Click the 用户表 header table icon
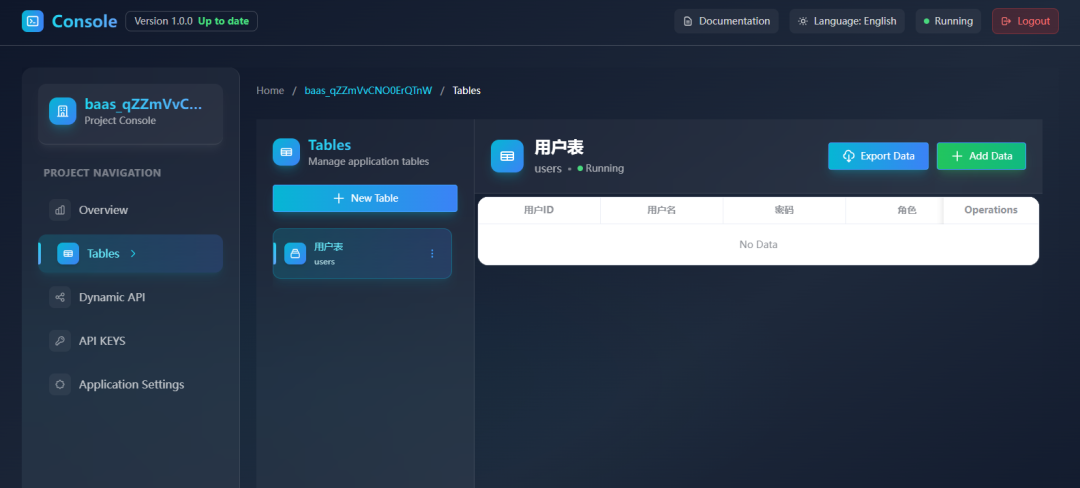 507,156
